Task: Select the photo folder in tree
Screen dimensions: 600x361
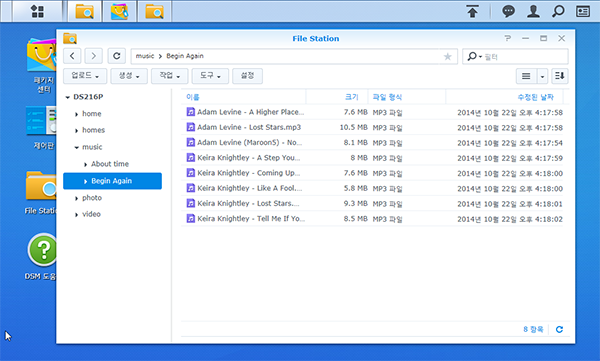Action: [x=92, y=198]
